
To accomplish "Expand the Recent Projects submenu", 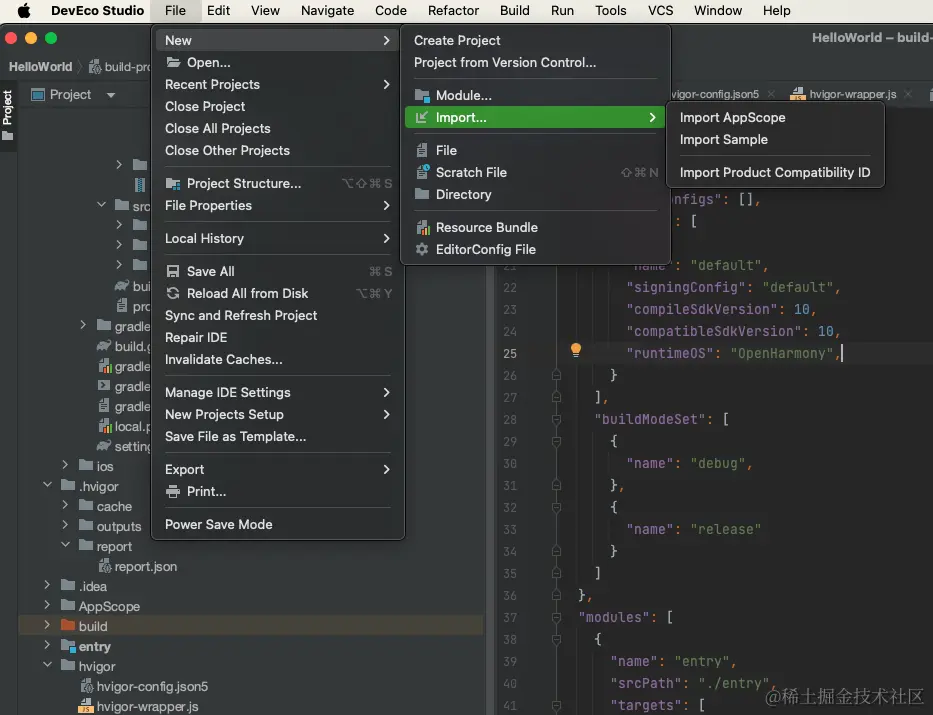I will pos(386,84).
